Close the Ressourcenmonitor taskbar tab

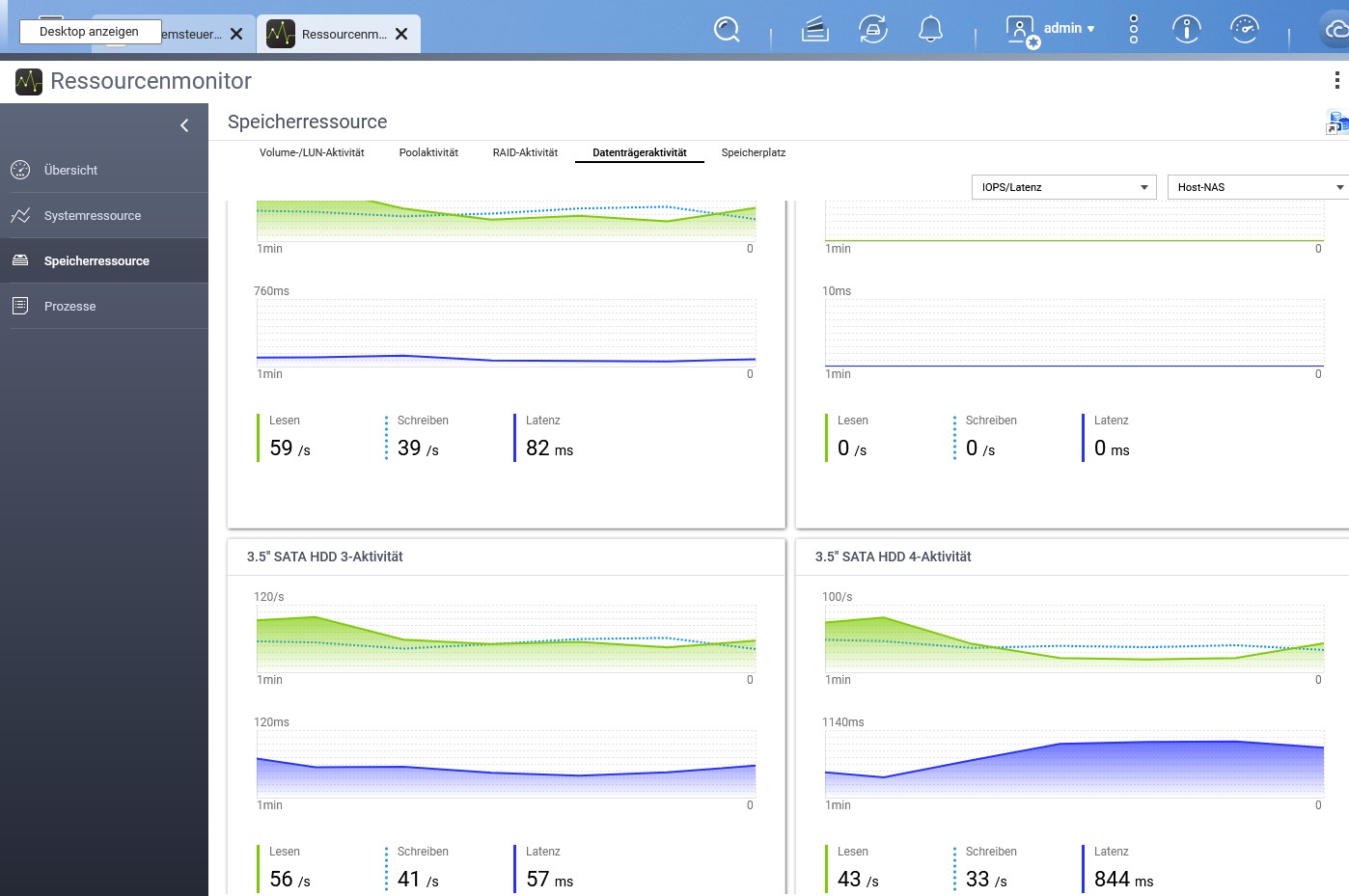click(401, 34)
